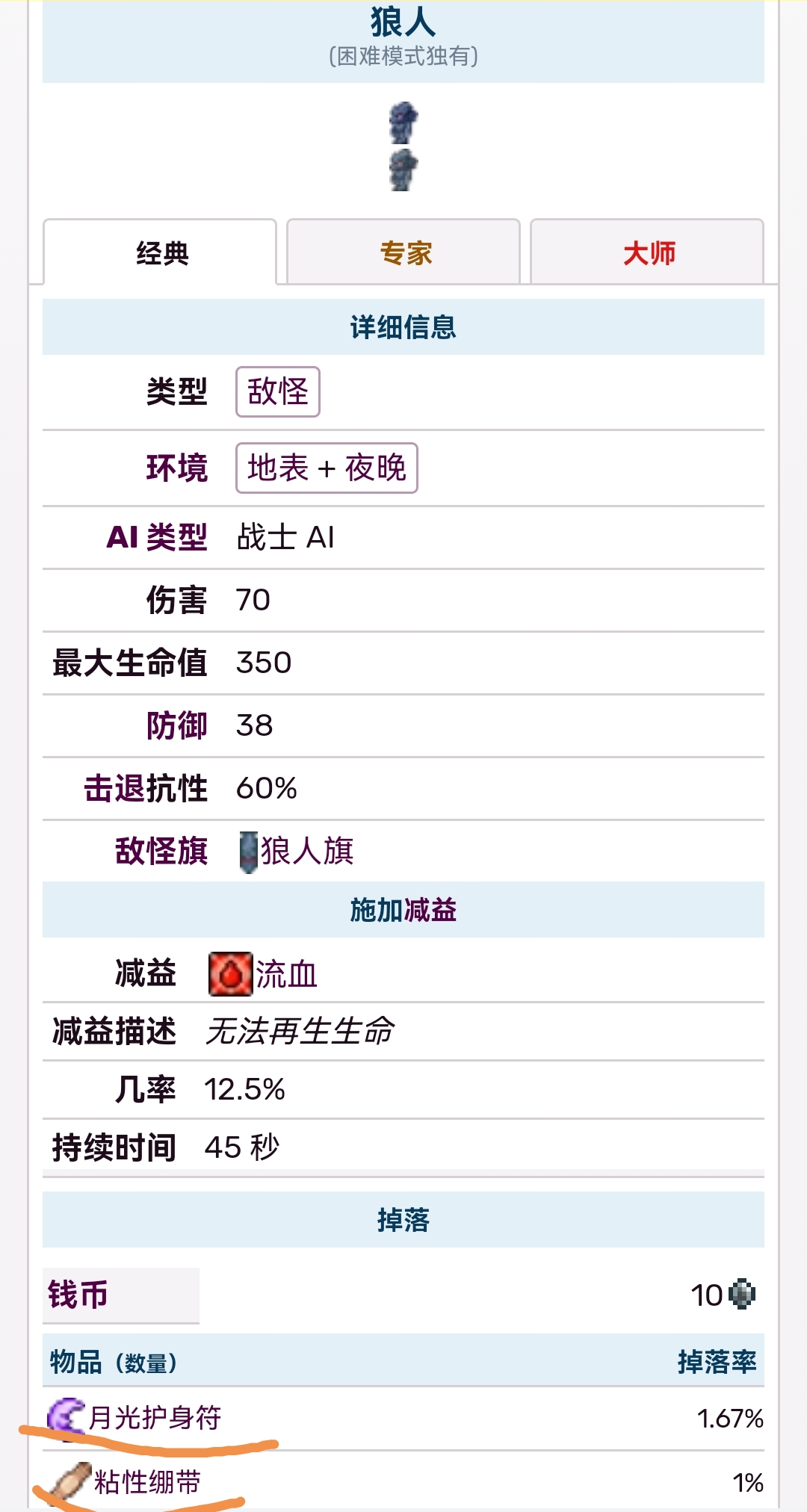Click the 地表 + 夜晚 environment tag
The image size is (807, 1512).
coord(327,468)
